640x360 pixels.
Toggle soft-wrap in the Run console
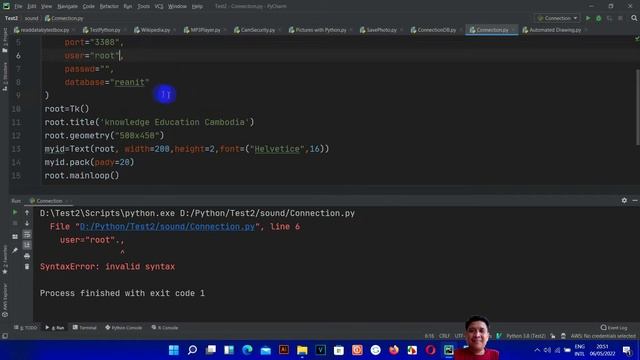tap(27, 234)
